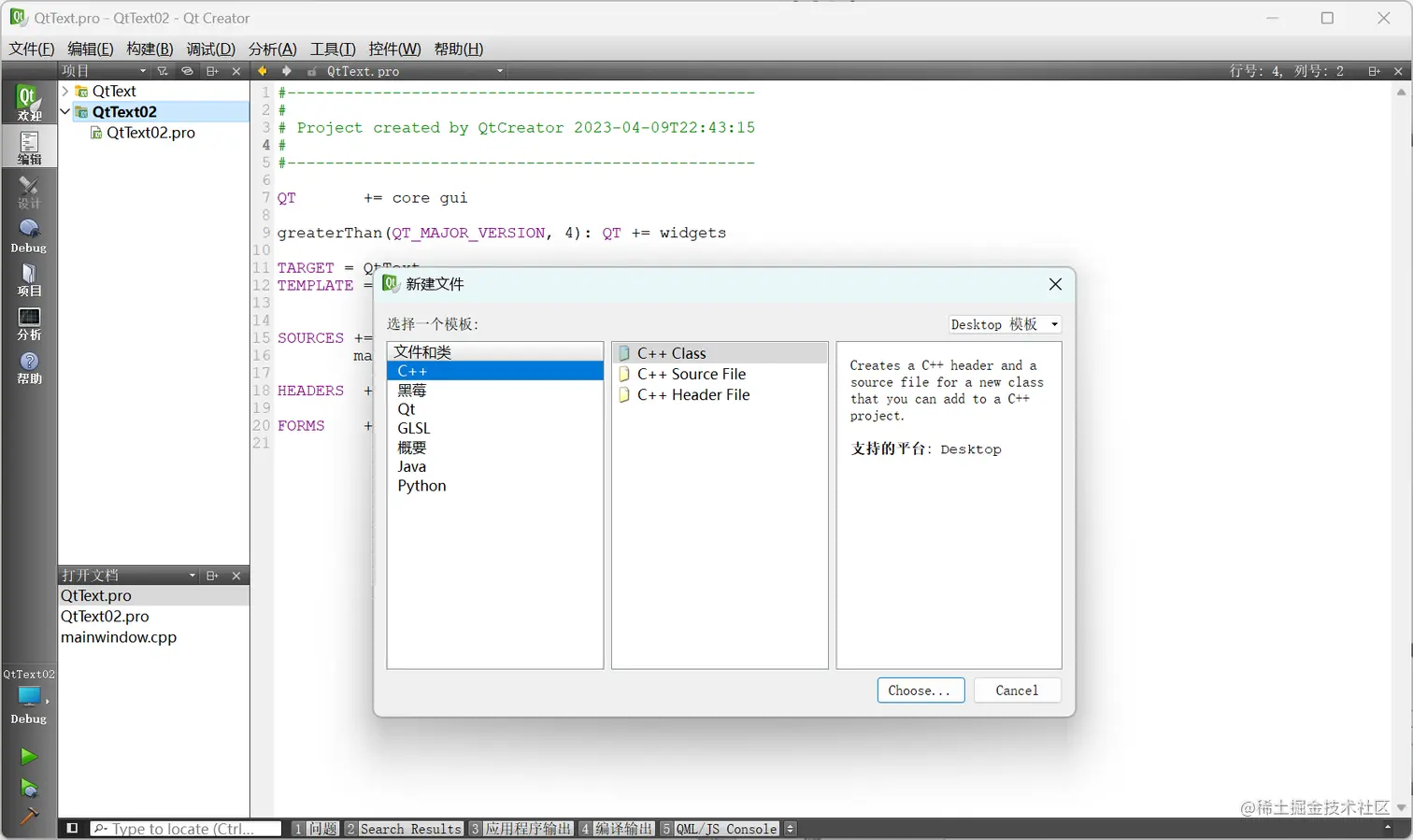Screen dimensions: 1413x840
Task: Select mainwindow.cpp in open documents
Action: pyautogui.click(x=153, y=637)
